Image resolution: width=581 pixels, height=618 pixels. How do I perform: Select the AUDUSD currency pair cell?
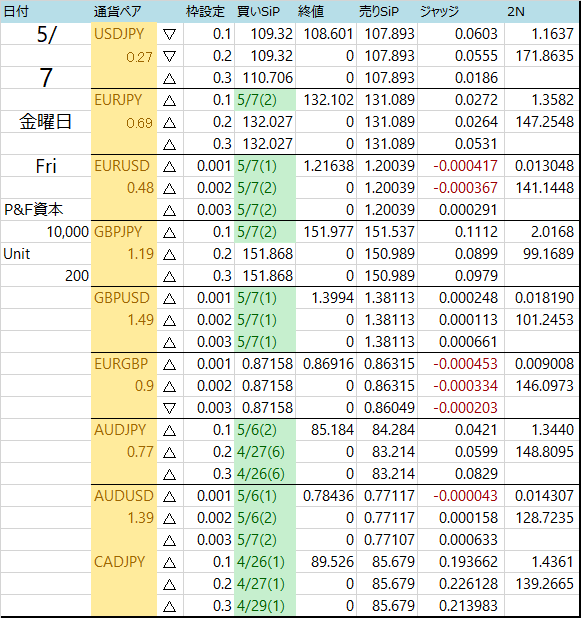124,495
